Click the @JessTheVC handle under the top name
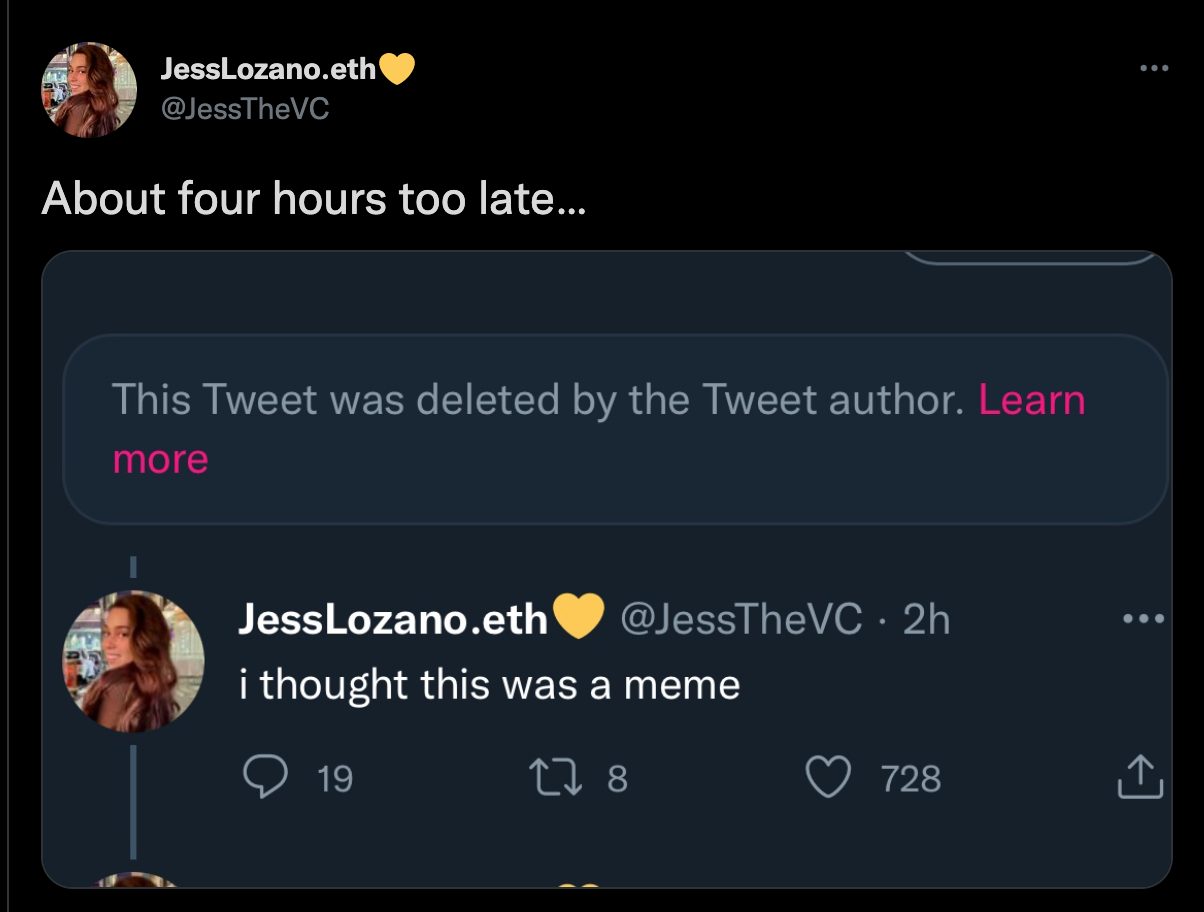 244,107
